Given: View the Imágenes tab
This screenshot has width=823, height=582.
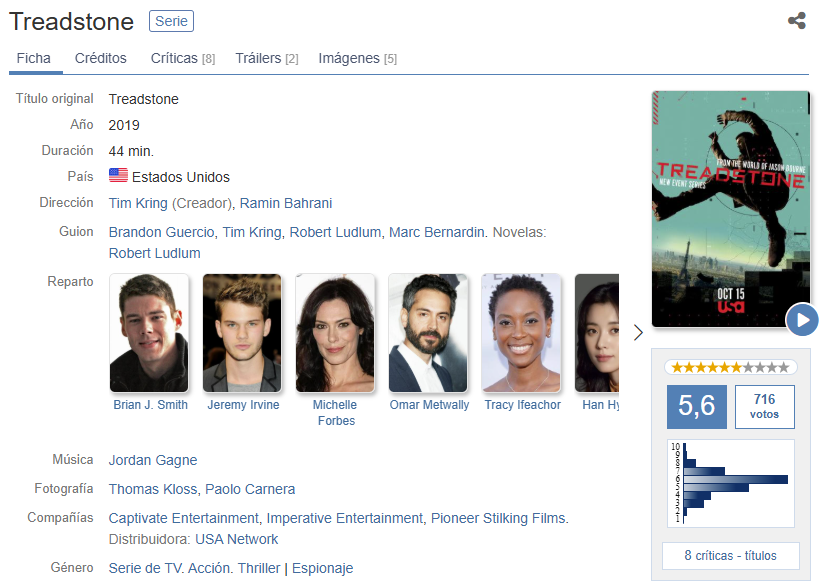Looking at the screenshot, I should coord(357,58).
